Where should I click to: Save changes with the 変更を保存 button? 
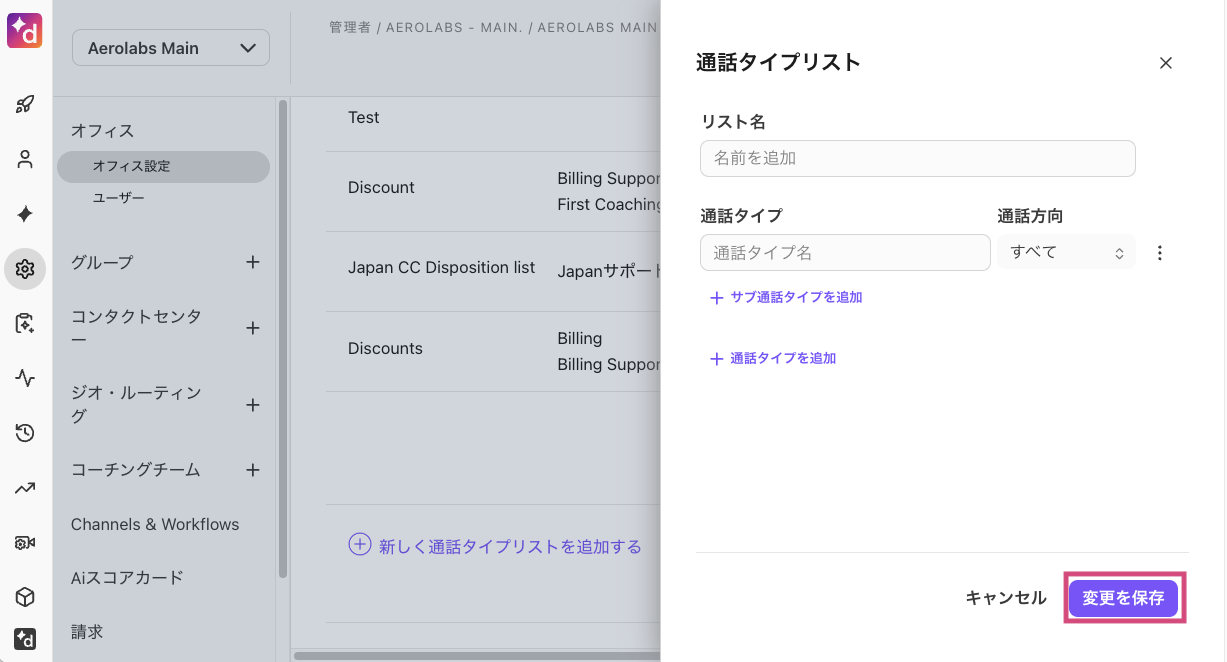click(x=1124, y=597)
